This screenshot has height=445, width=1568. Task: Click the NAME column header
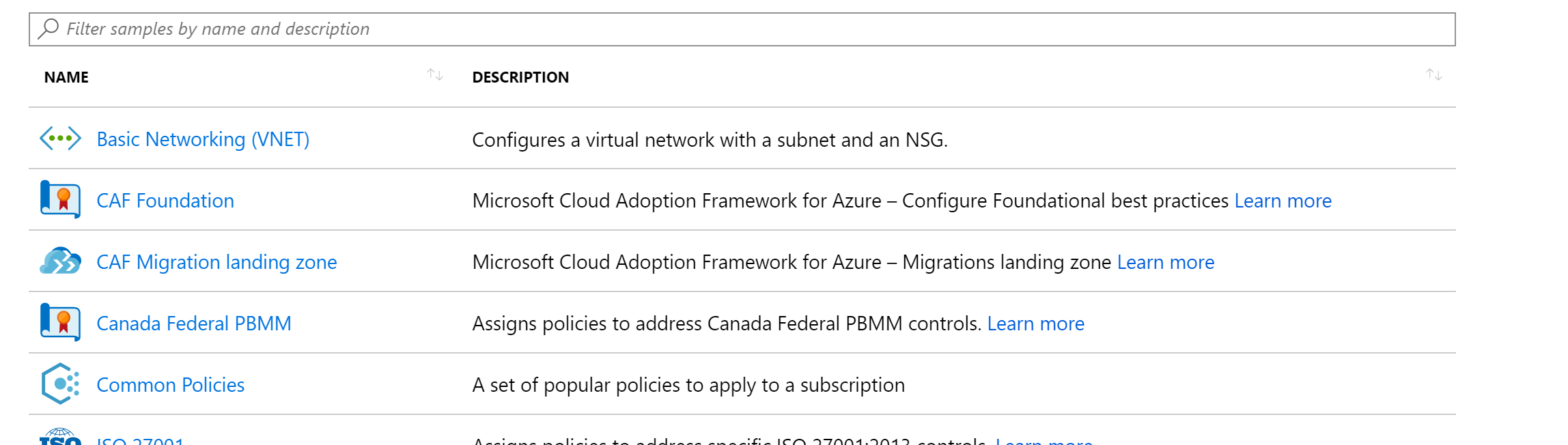(x=66, y=77)
